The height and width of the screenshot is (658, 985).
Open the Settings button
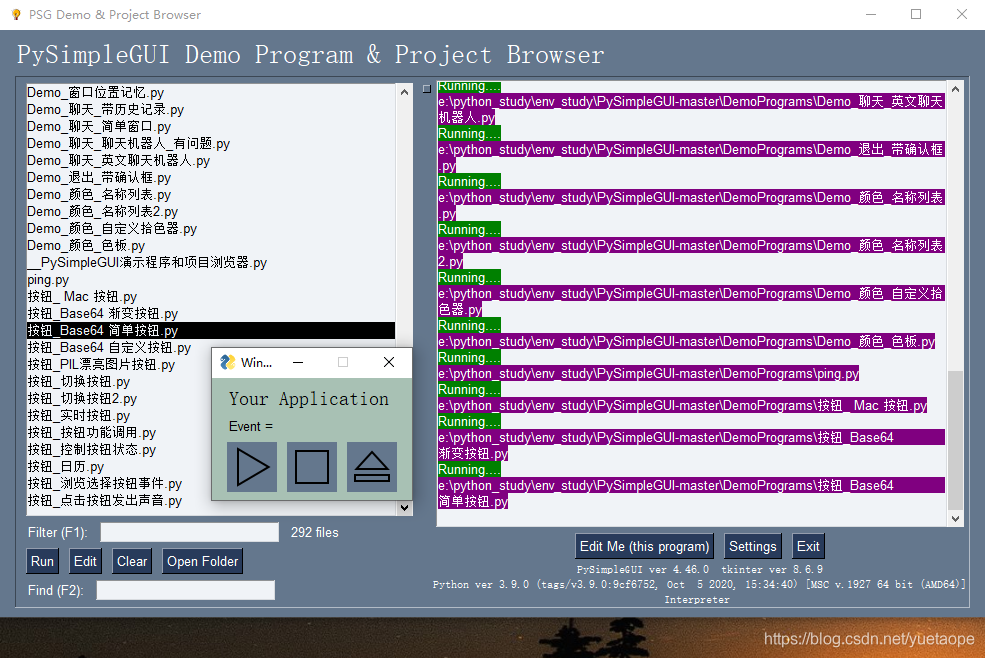tap(753, 546)
